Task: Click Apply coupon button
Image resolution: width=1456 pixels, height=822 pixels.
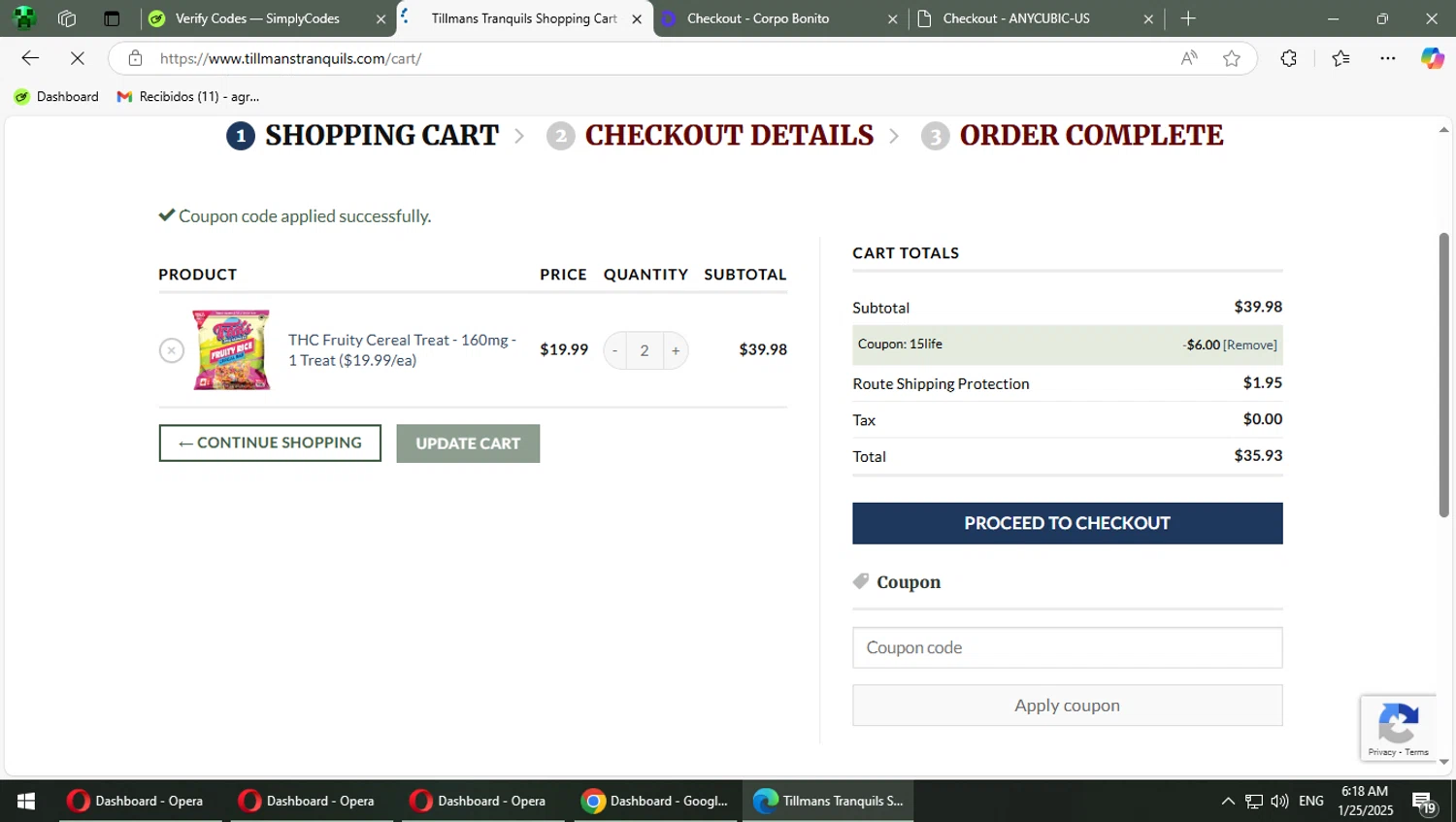Action: [x=1067, y=706]
